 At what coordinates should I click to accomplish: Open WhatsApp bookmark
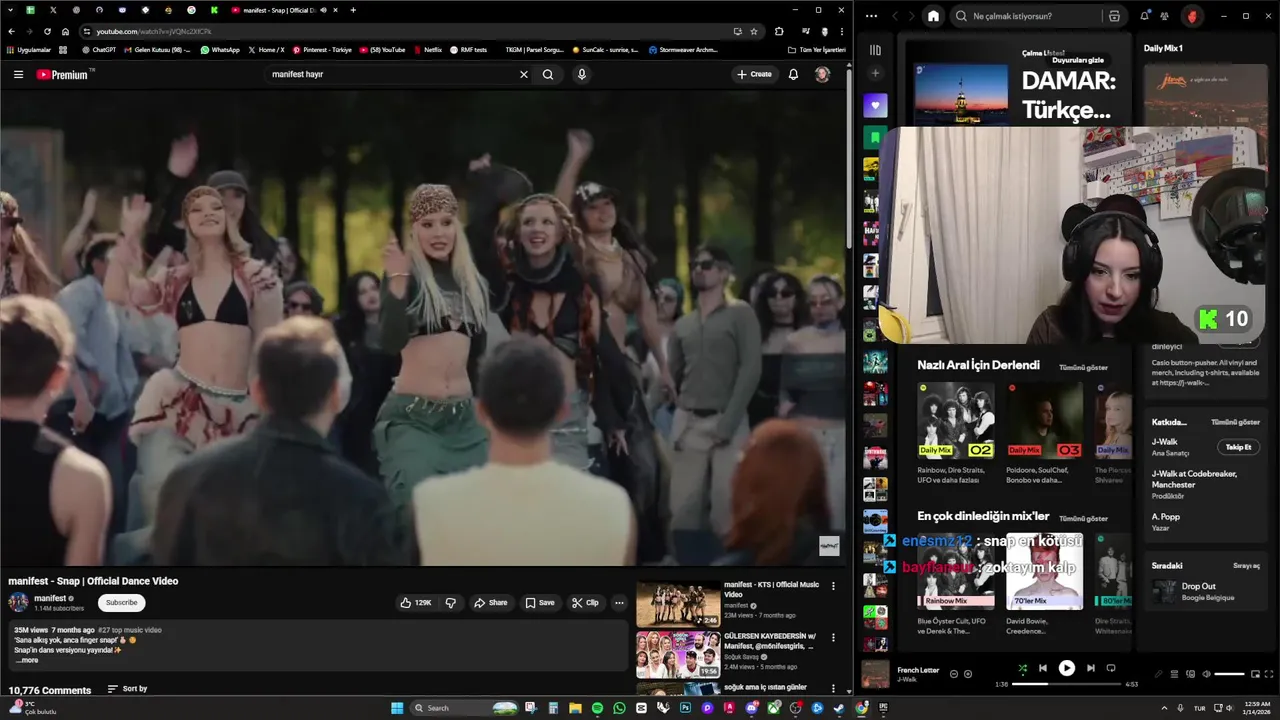pyautogui.click(x=220, y=49)
